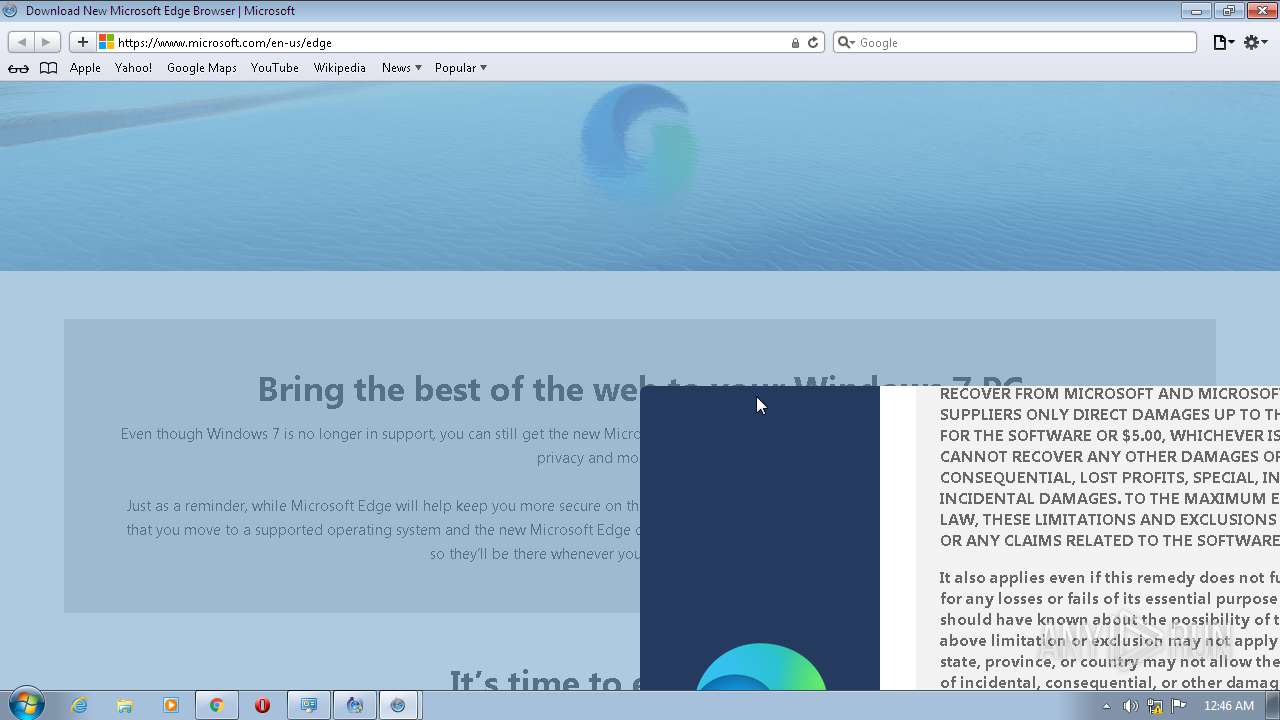The width and height of the screenshot is (1280, 720).
Task: Open the page menu icon
Action: tap(1223, 42)
